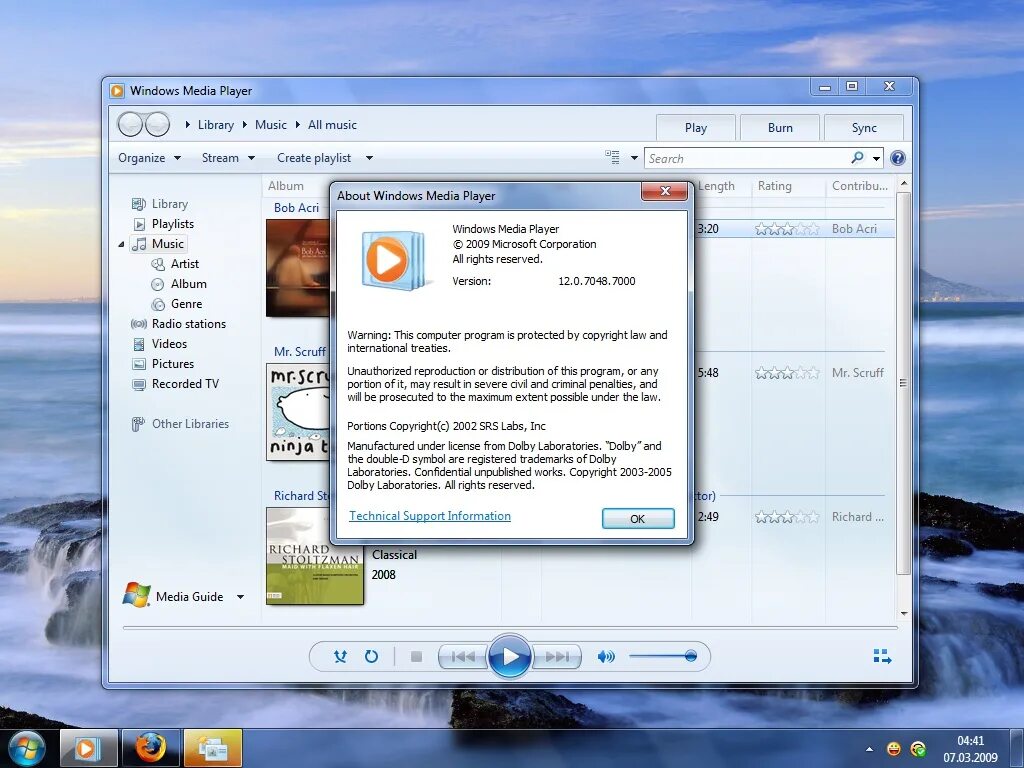The width and height of the screenshot is (1024, 768).
Task: Click the Forward navigation arrow button
Action: 157,124
